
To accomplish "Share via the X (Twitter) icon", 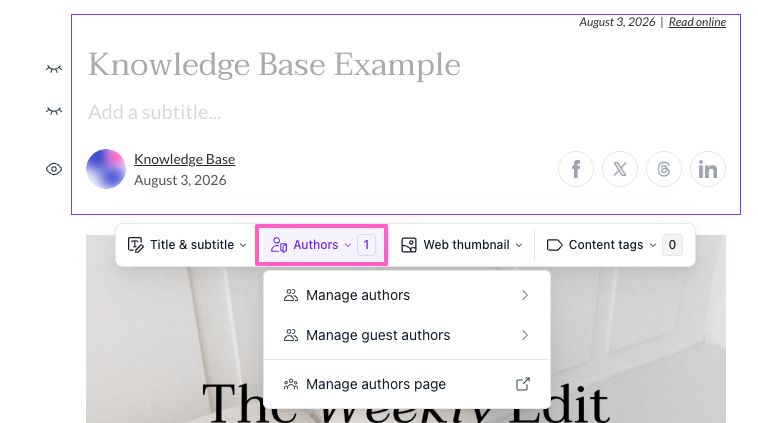I will (x=620, y=169).
